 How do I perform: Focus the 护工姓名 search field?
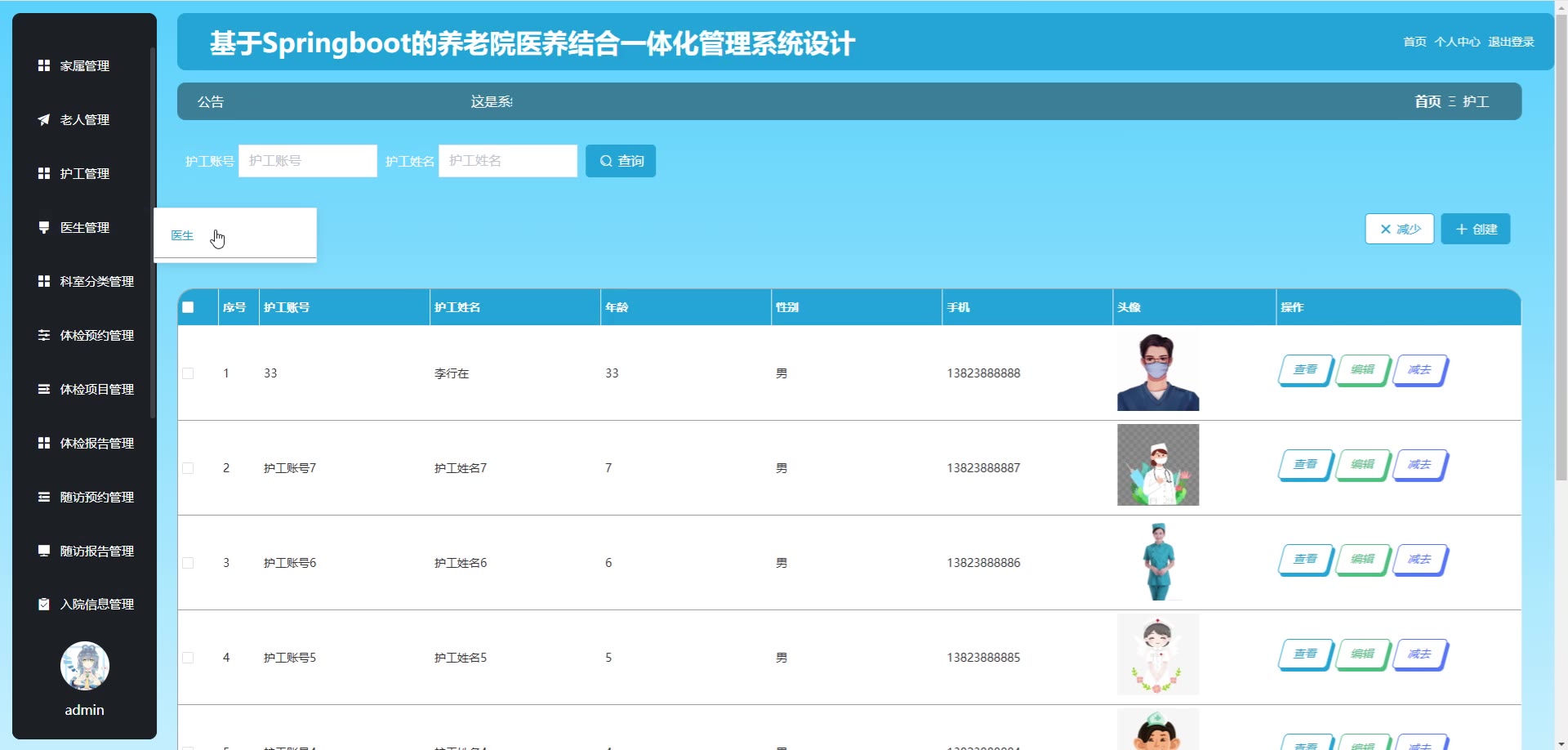[508, 161]
